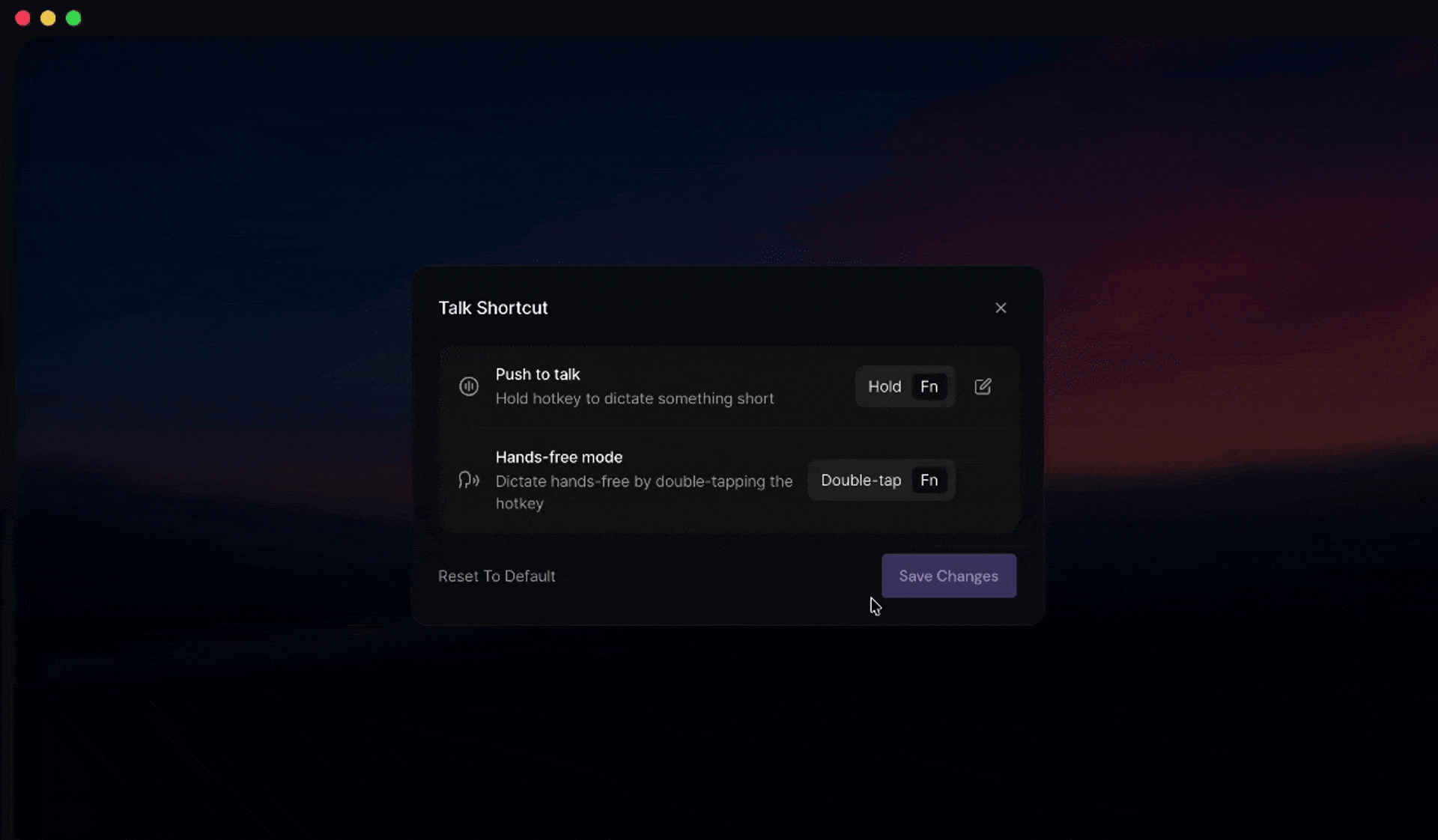The image size is (1438, 840).
Task: Click the Double-tap Fn hotkey field
Action: coord(882,480)
